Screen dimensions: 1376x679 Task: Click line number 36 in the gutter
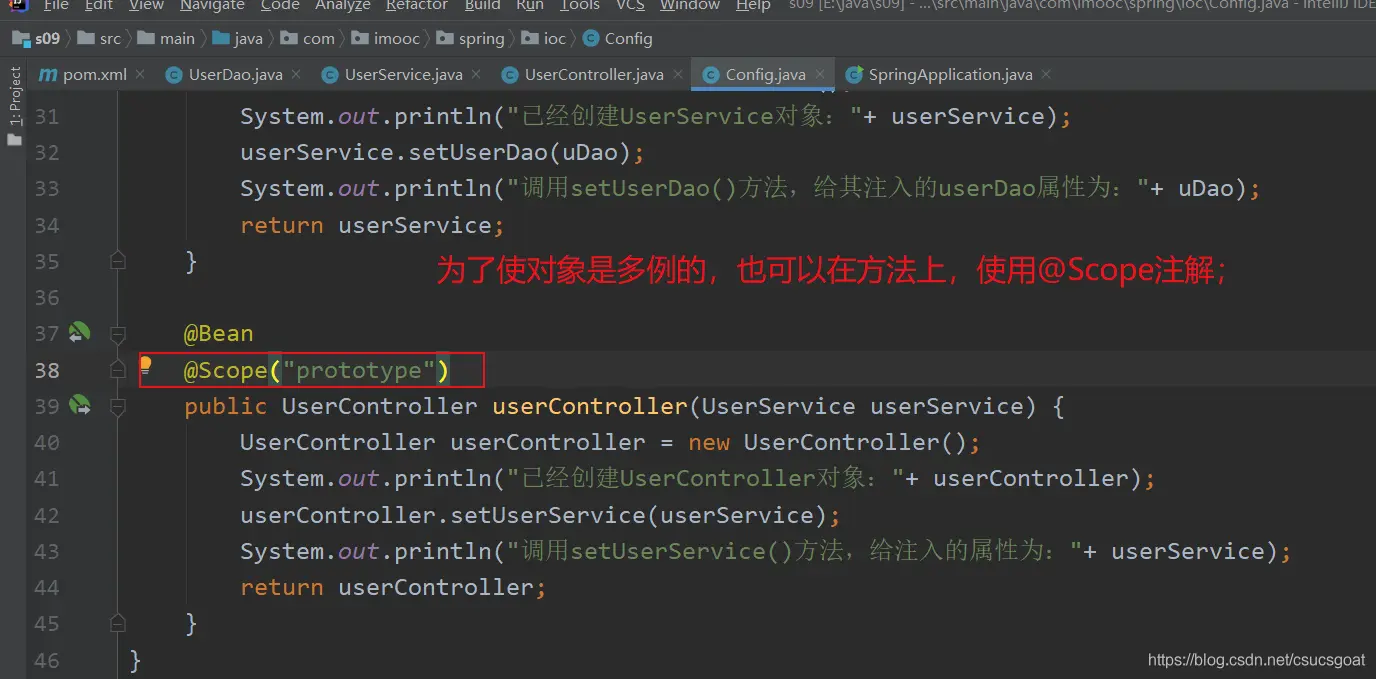coord(47,297)
